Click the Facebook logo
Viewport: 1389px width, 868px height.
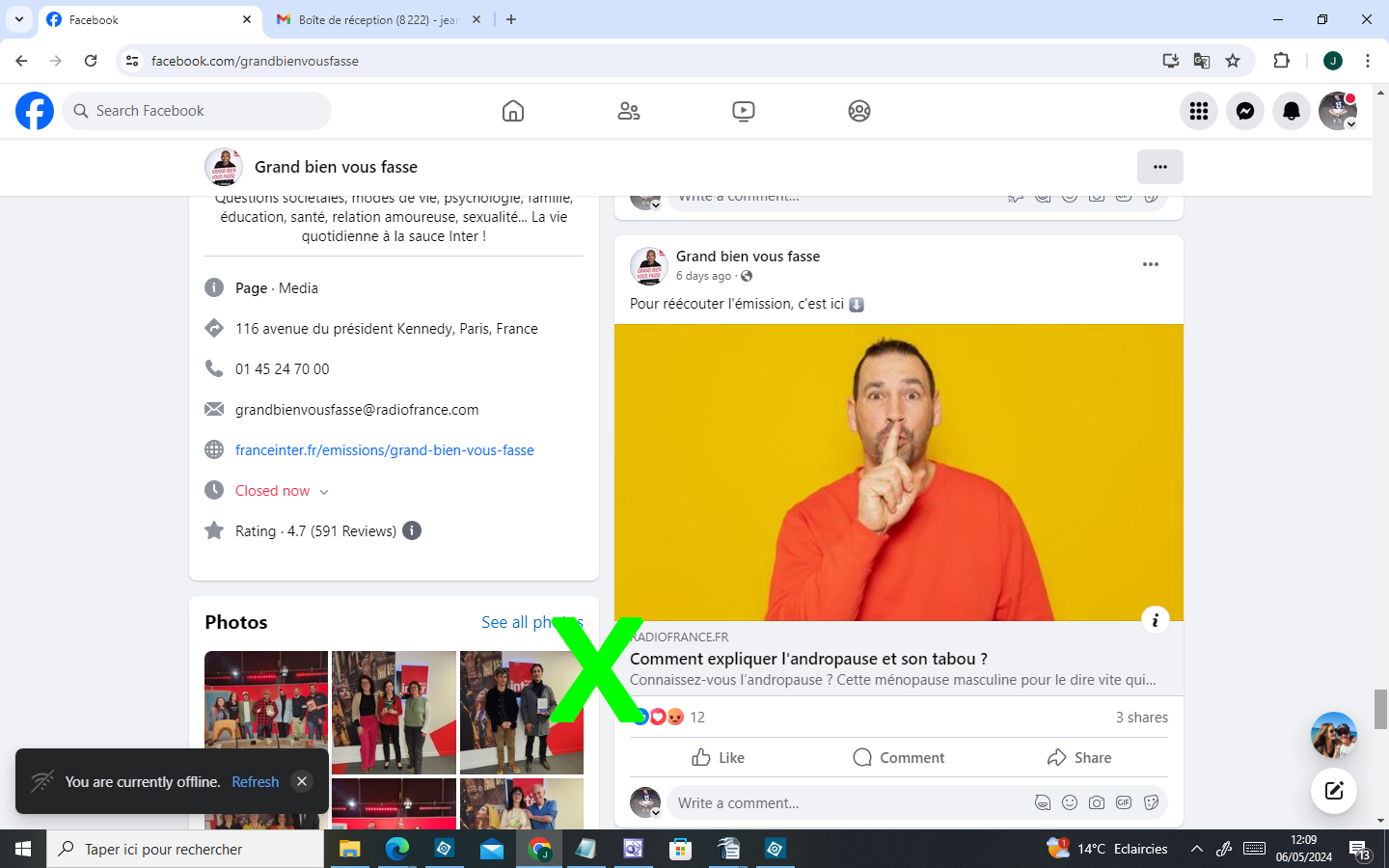click(x=35, y=111)
